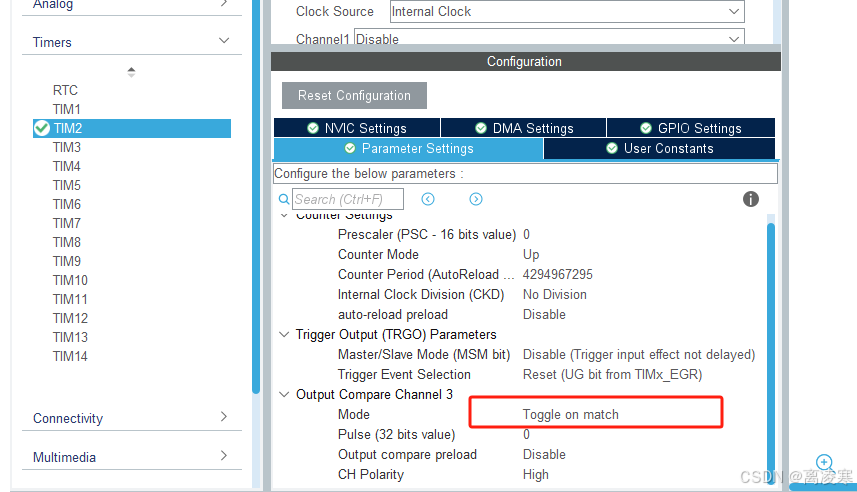
Task: Go to next search result arrow
Action: click(476, 199)
